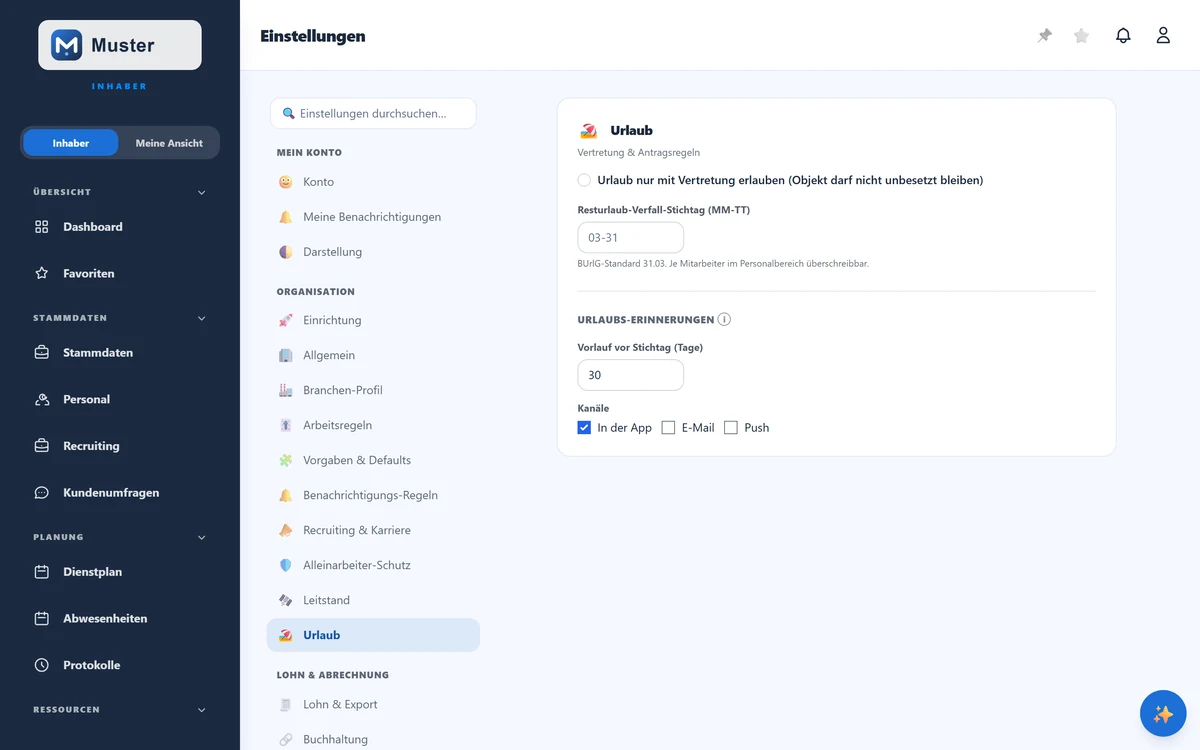Image resolution: width=1200 pixels, height=750 pixels.
Task: Open the notifications bell
Action: (1123, 36)
